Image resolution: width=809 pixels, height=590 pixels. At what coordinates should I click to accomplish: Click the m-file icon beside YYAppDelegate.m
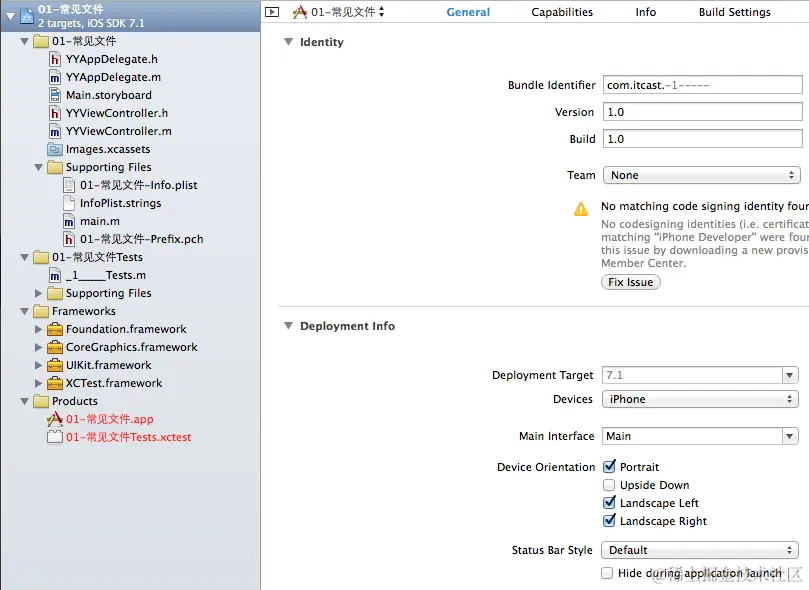[x=55, y=77]
